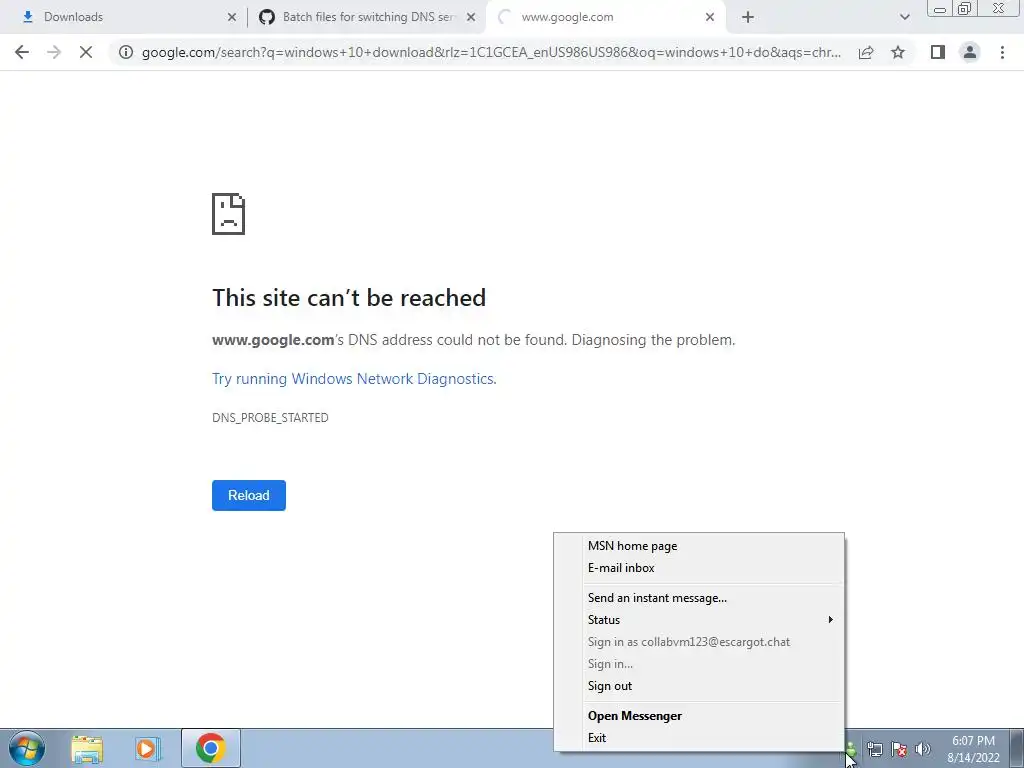Click the This site can't be reached heading

pos(349,298)
